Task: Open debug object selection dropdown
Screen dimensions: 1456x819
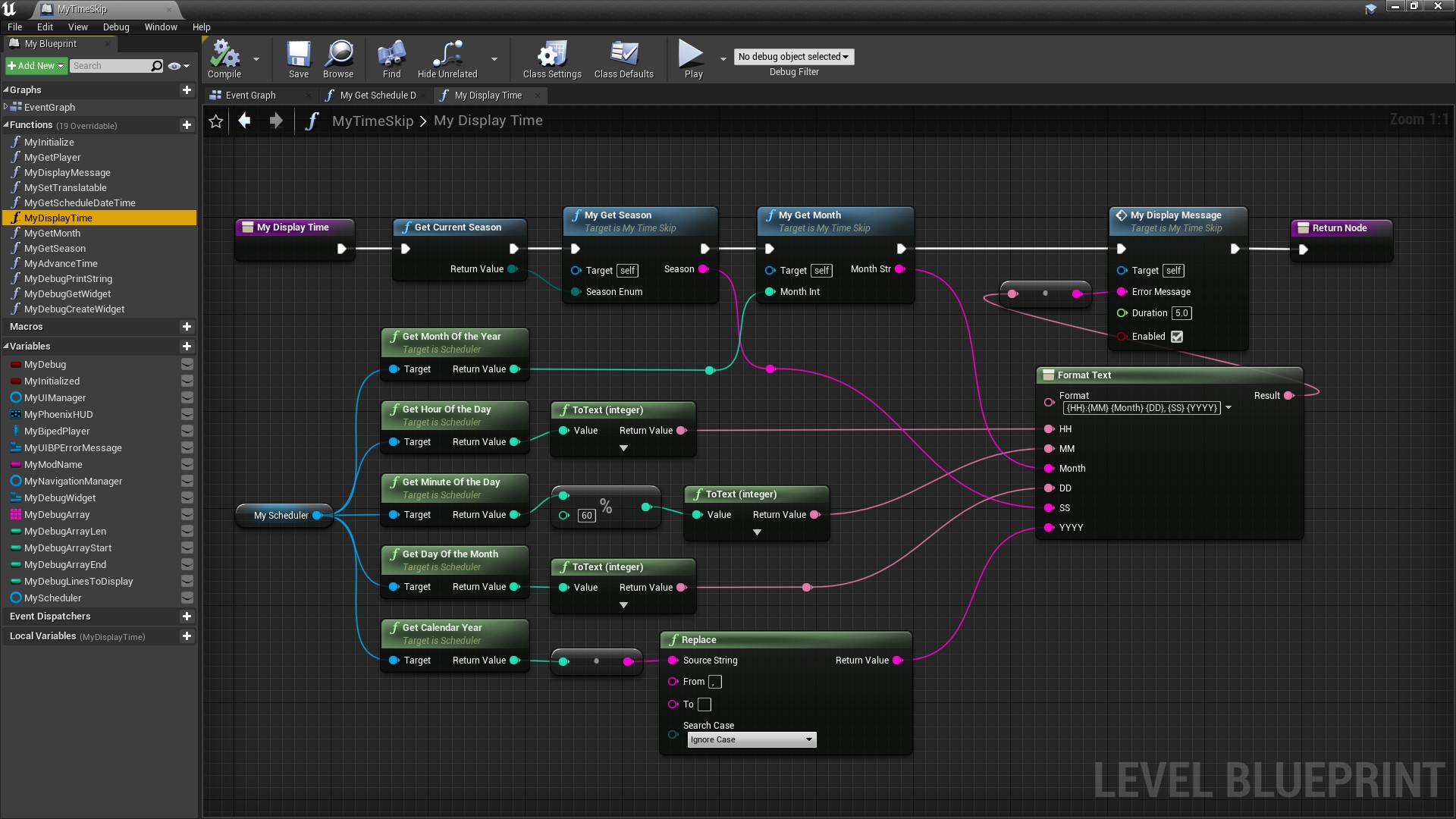Action: pos(794,57)
